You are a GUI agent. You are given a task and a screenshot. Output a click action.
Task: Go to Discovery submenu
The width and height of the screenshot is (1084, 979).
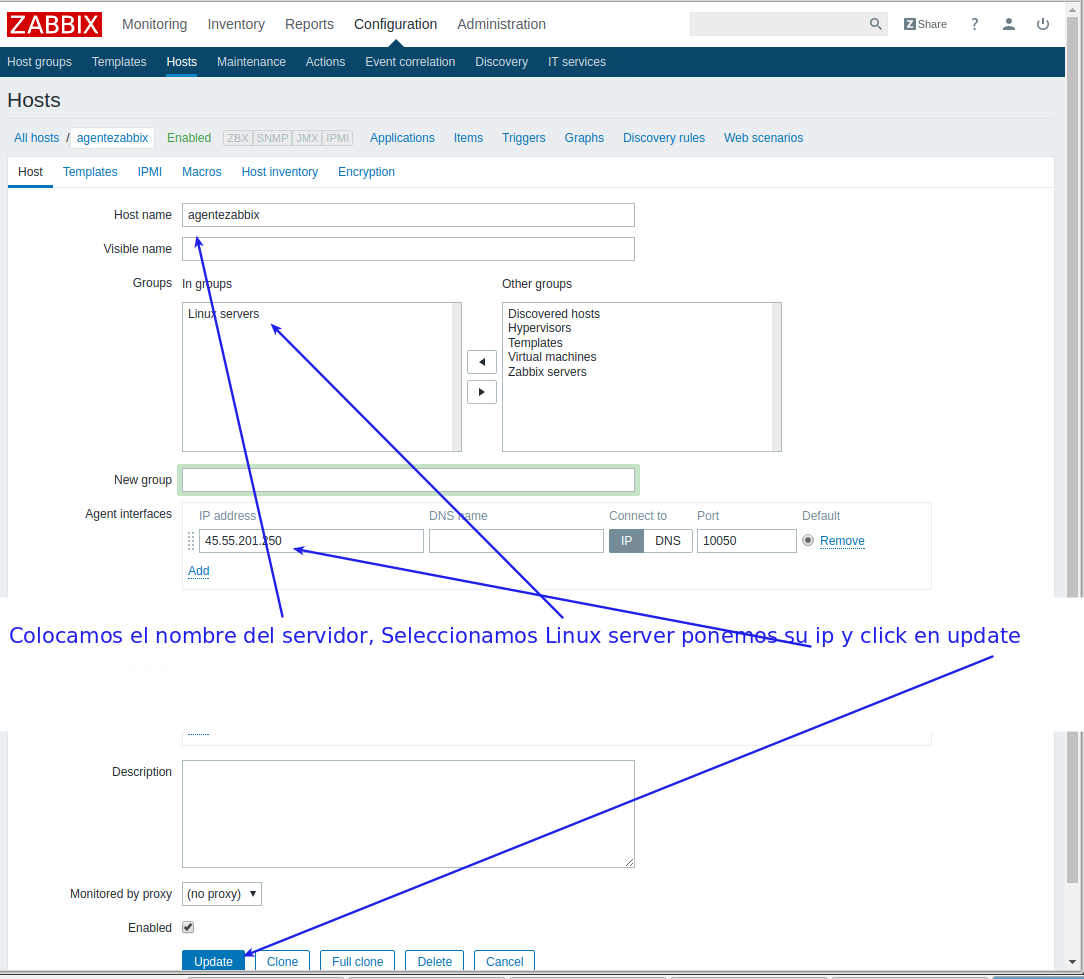(501, 62)
